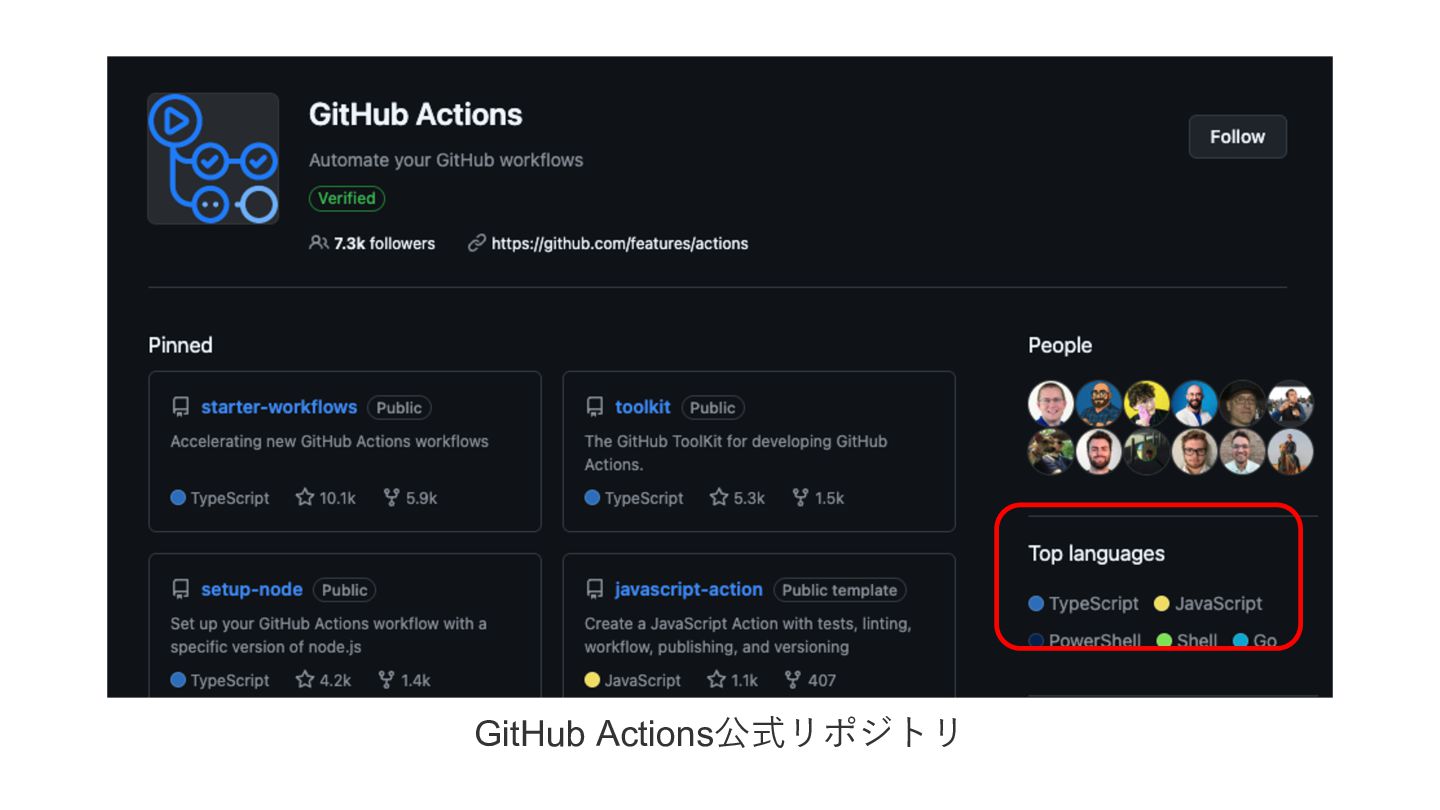Click the Follow button
The height and width of the screenshot is (810, 1440).
click(1237, 137)
